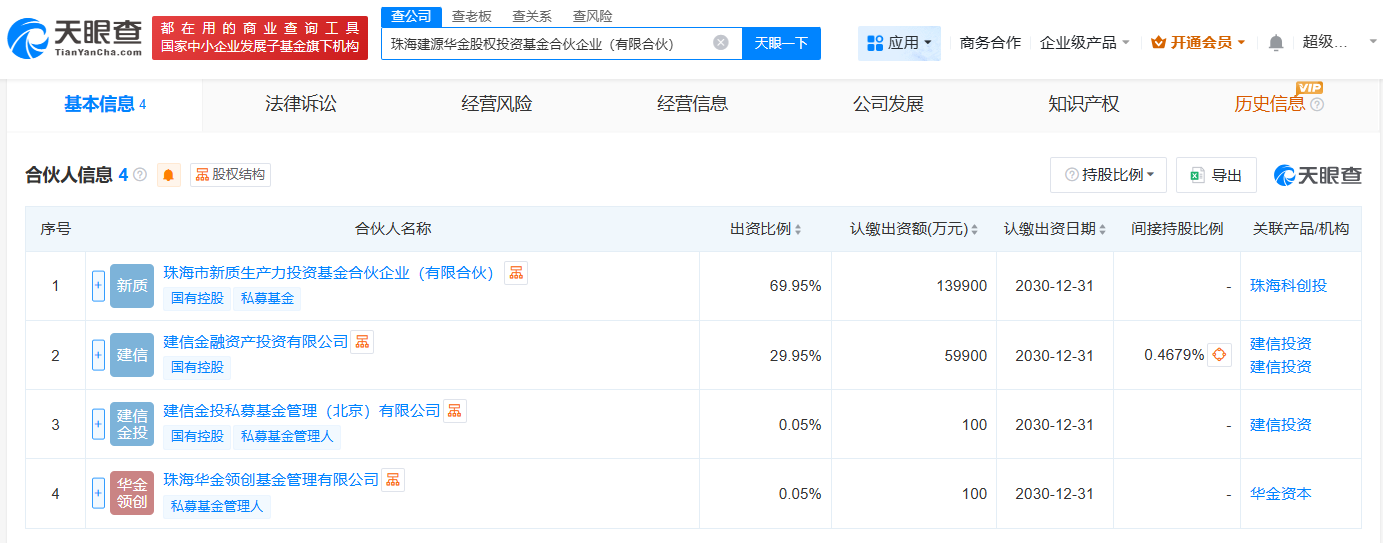Open the 应用 dropdown menu
Viewport: 1383px width, 543px height.
coord(899,43)
